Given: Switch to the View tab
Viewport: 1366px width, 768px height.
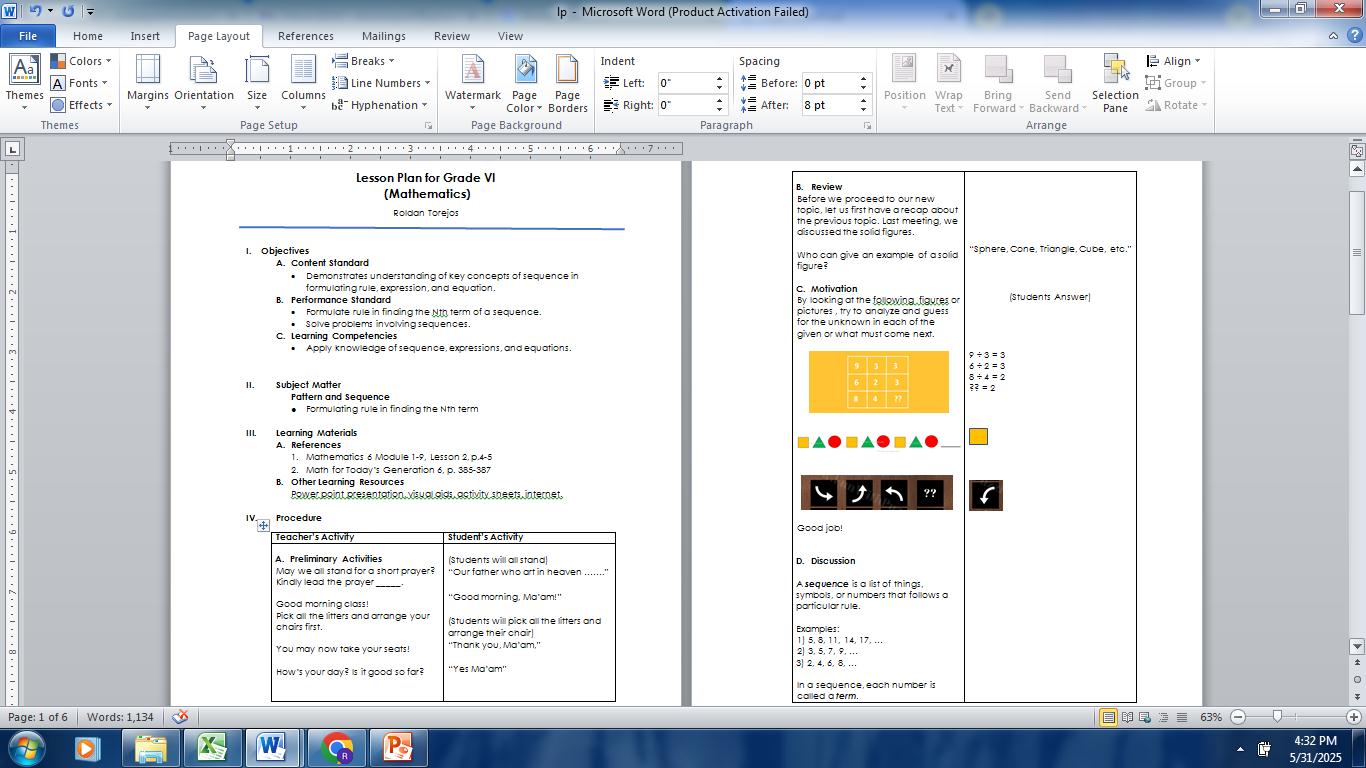Looking at the screenshot, I should pyautogui.click(x=510, y=36).
